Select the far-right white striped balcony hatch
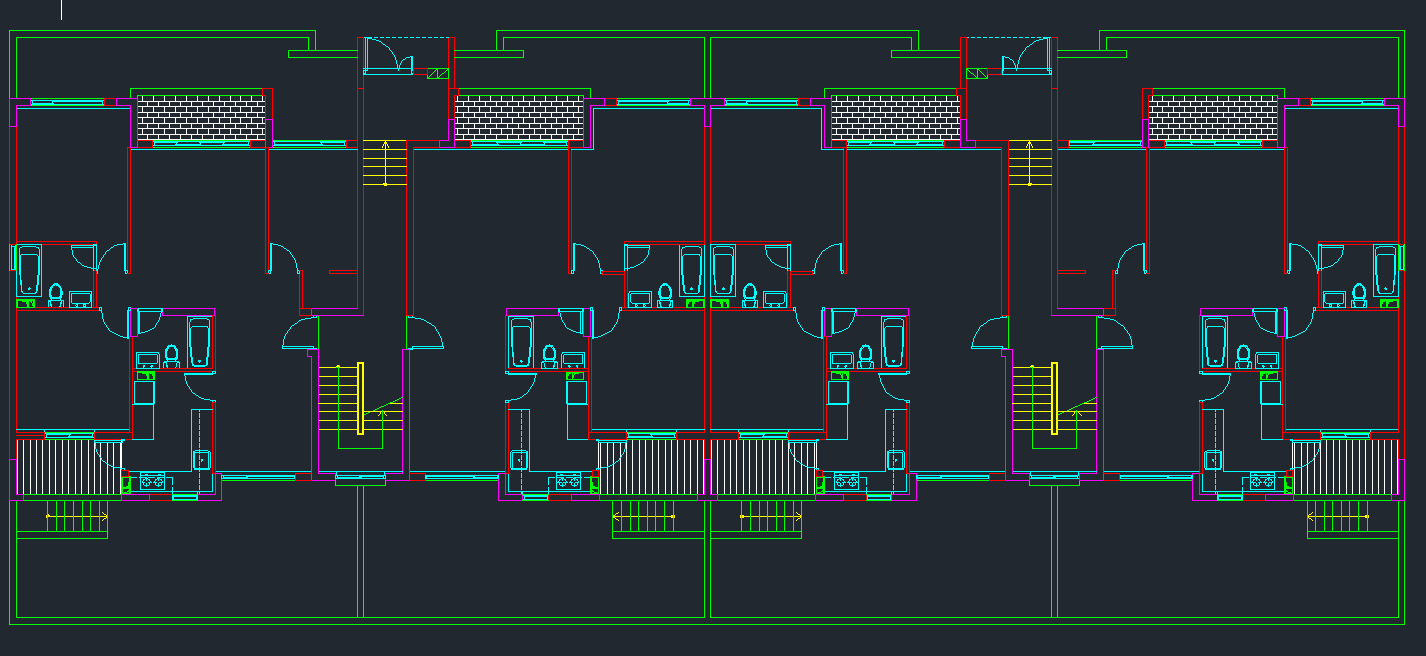This screenshot has height=656, width=1426. (1345, 466)
